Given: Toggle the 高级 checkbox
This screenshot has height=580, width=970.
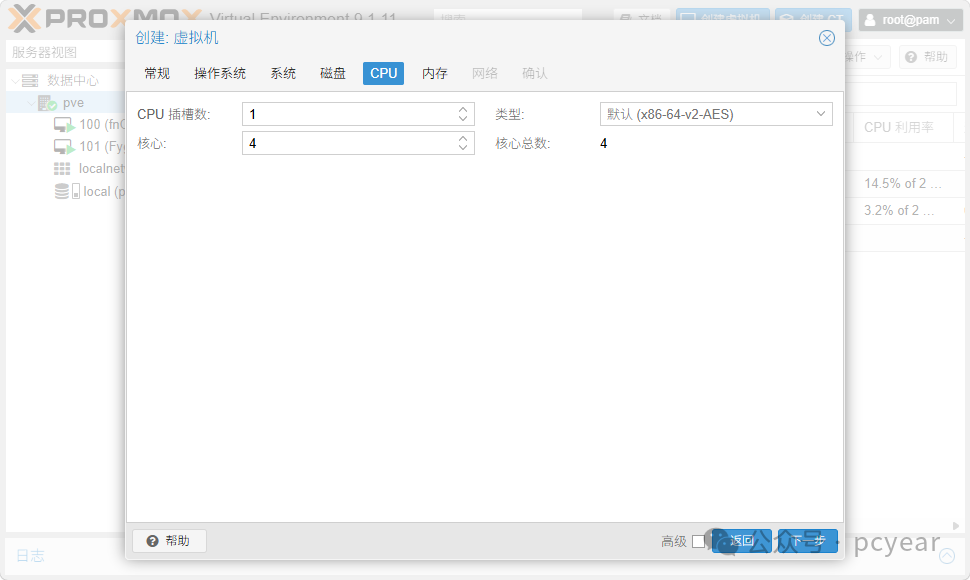Looking at the screenshot, I should coord(698,541).
